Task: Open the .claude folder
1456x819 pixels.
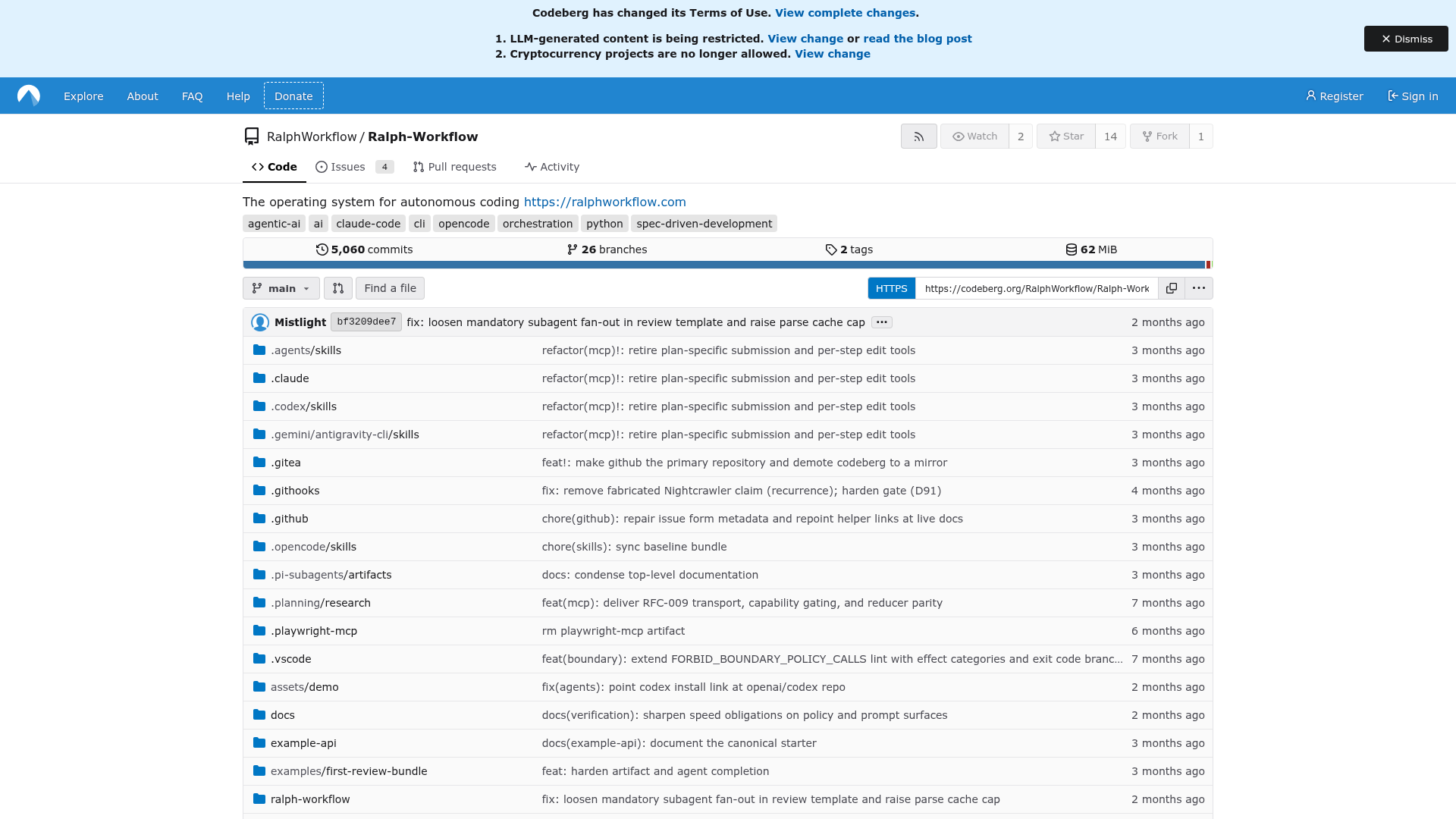Action: pyautogui.click(x=290, y=378)
